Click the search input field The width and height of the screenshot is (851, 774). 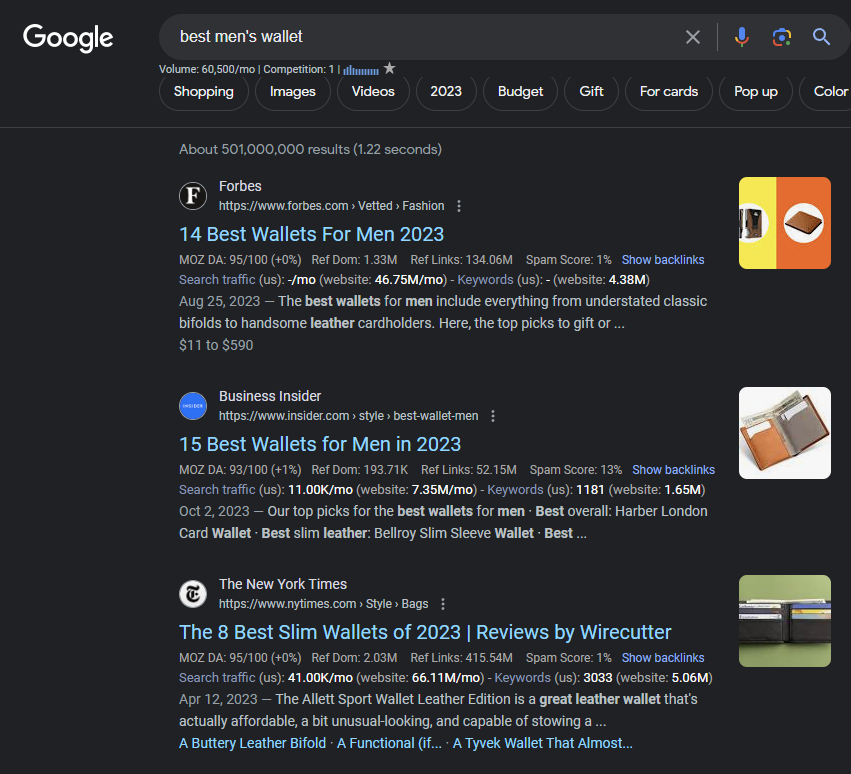click(x=423, y=37)
